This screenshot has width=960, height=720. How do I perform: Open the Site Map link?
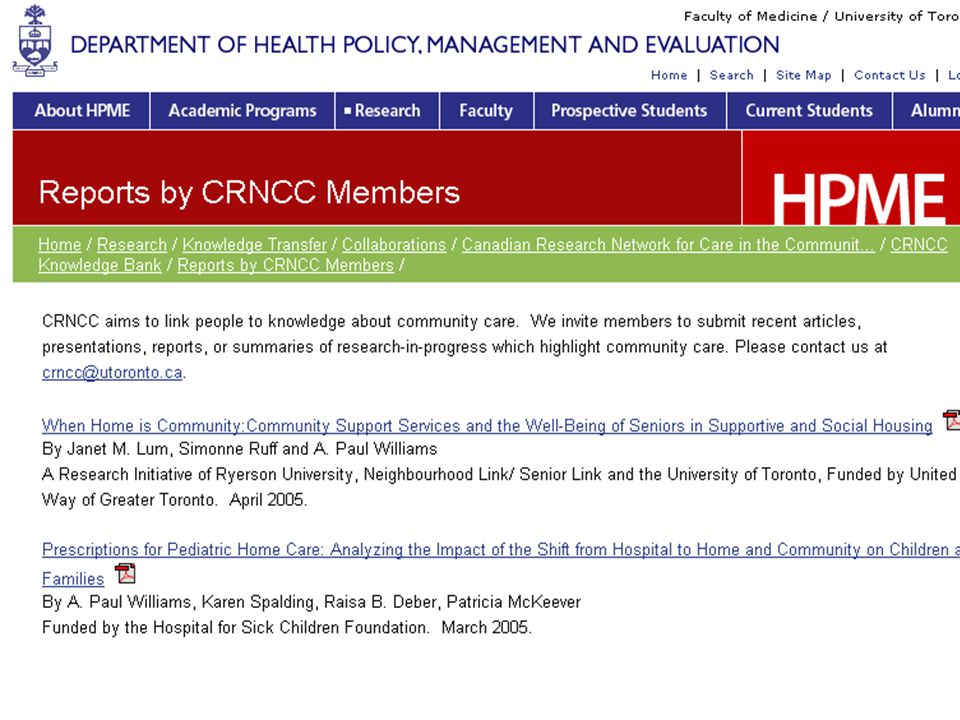coord(804,75)
